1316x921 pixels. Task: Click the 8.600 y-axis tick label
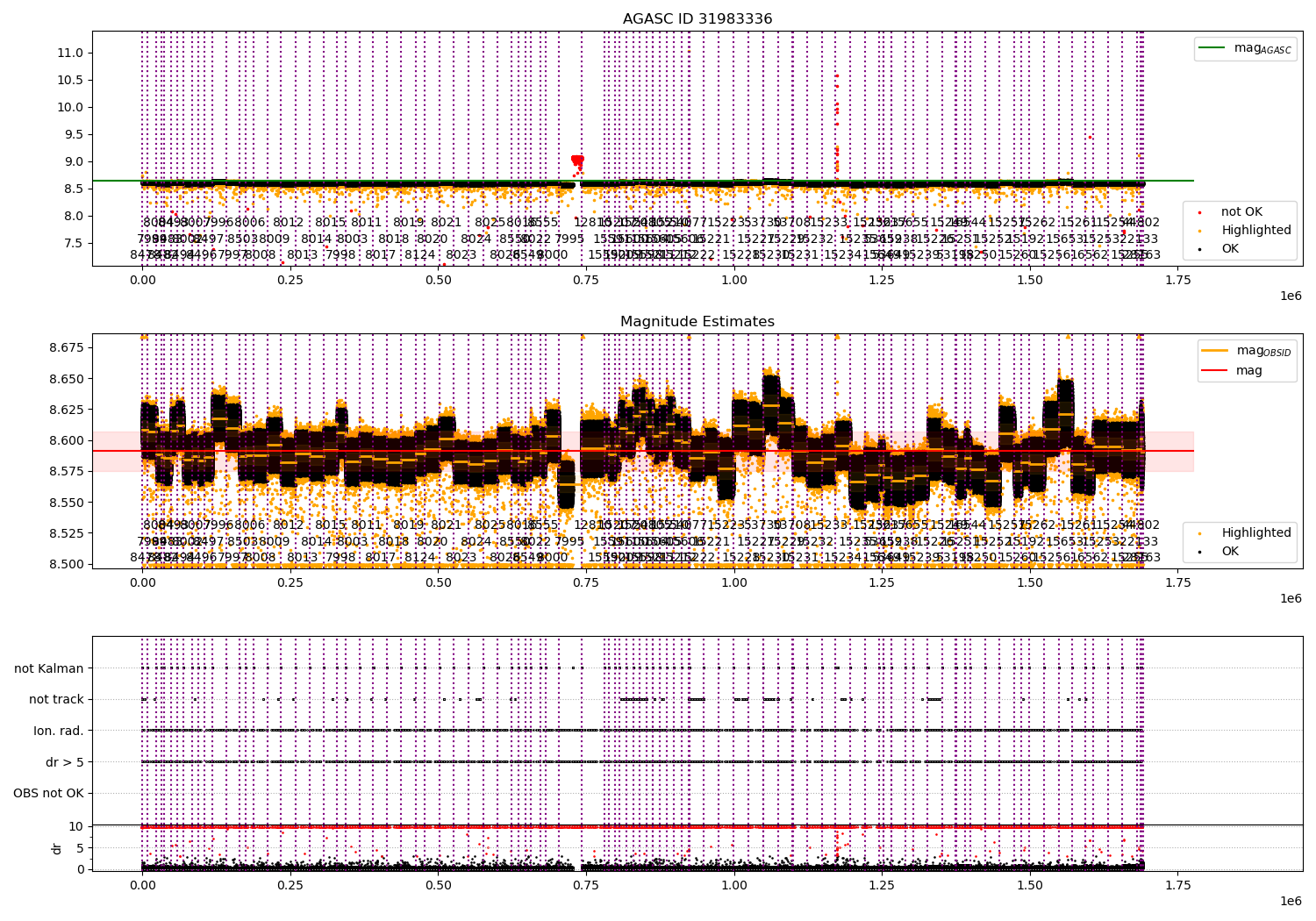point(67,440)
